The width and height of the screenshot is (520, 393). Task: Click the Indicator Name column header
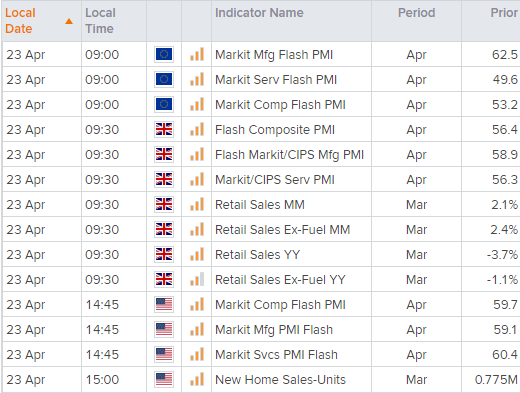point(259,13)
